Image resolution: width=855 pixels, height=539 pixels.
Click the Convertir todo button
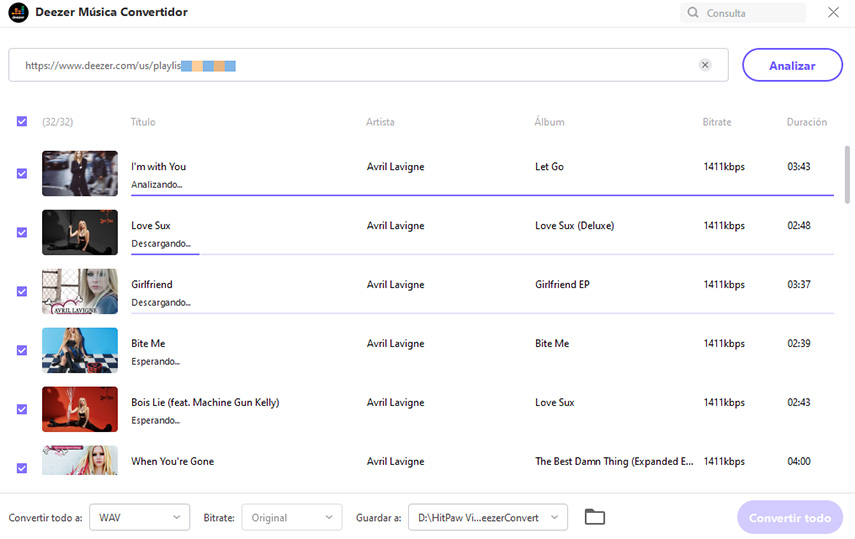point(790,517)
